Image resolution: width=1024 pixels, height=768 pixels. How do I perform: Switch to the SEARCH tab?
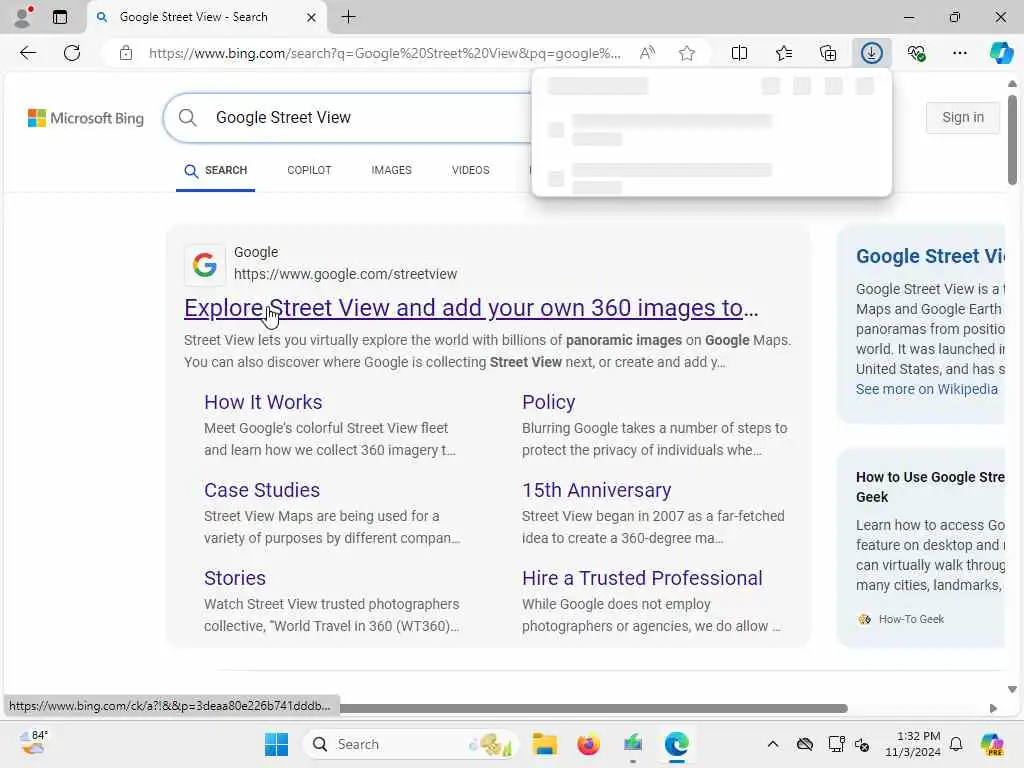[216, 170]
